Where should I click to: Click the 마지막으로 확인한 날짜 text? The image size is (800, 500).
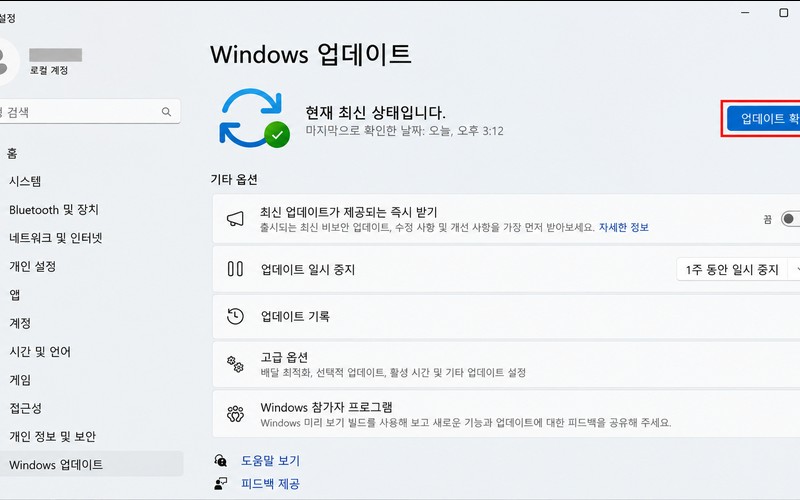coord(404,131)
